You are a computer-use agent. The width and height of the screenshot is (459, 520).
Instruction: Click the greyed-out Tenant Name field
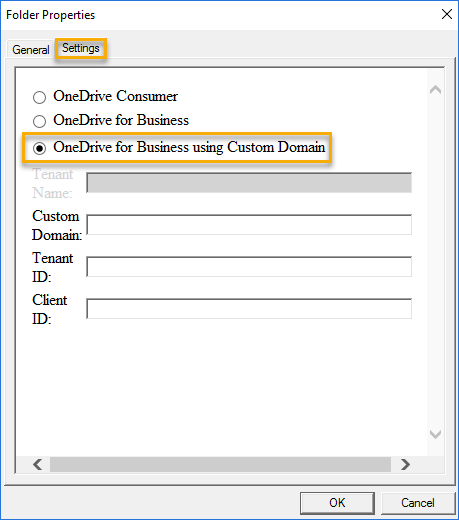[x=249, y=182]
